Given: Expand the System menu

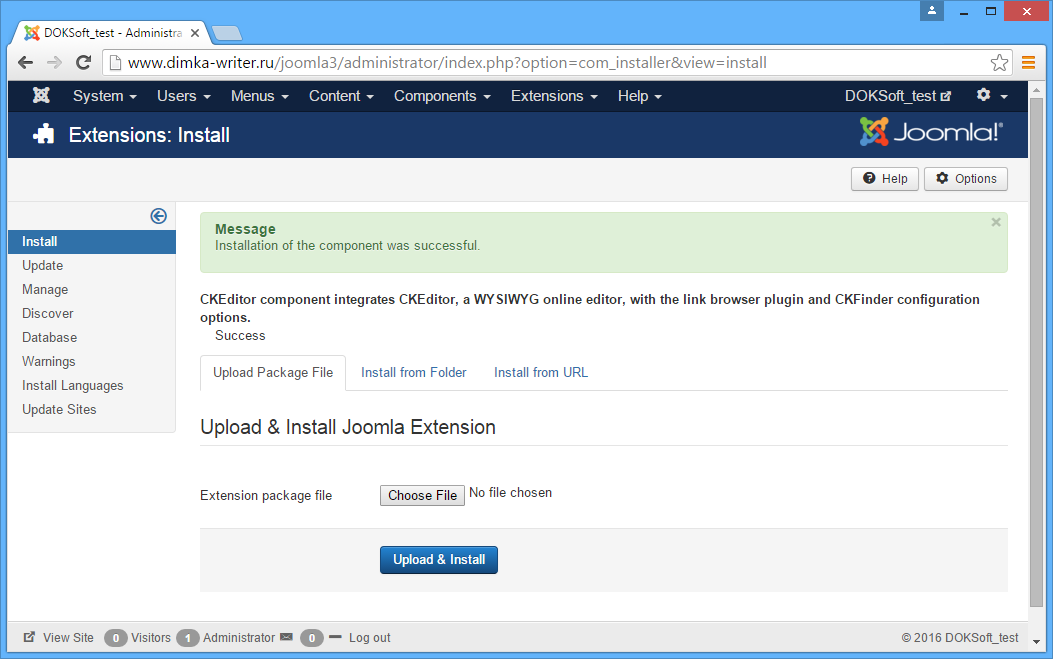Looking at the screenshot, I should (104, 96).
